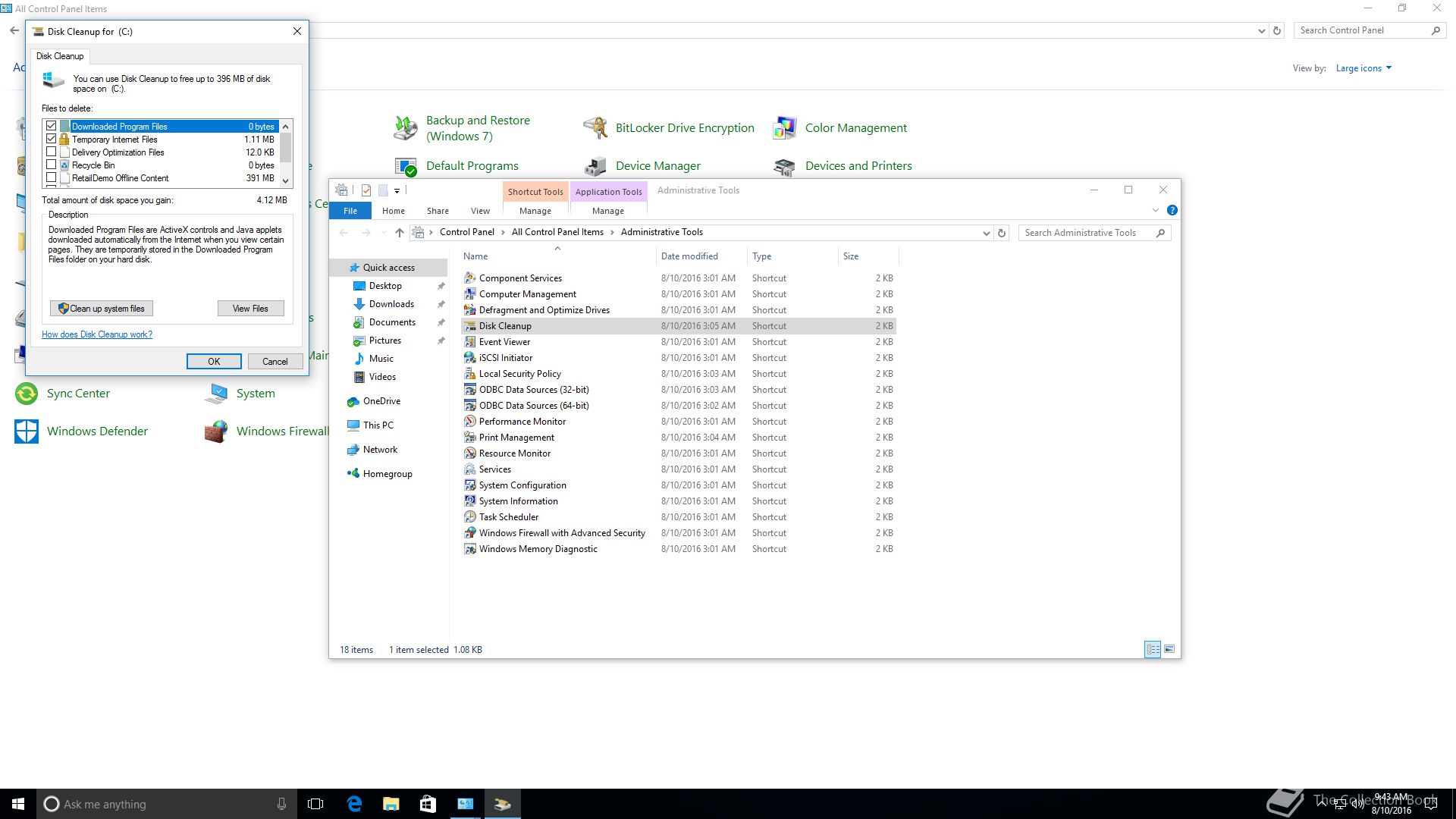Switch to the View ribbon tab
The height and width of the screenshot is (819, 1456).
[x=479, y=211]
